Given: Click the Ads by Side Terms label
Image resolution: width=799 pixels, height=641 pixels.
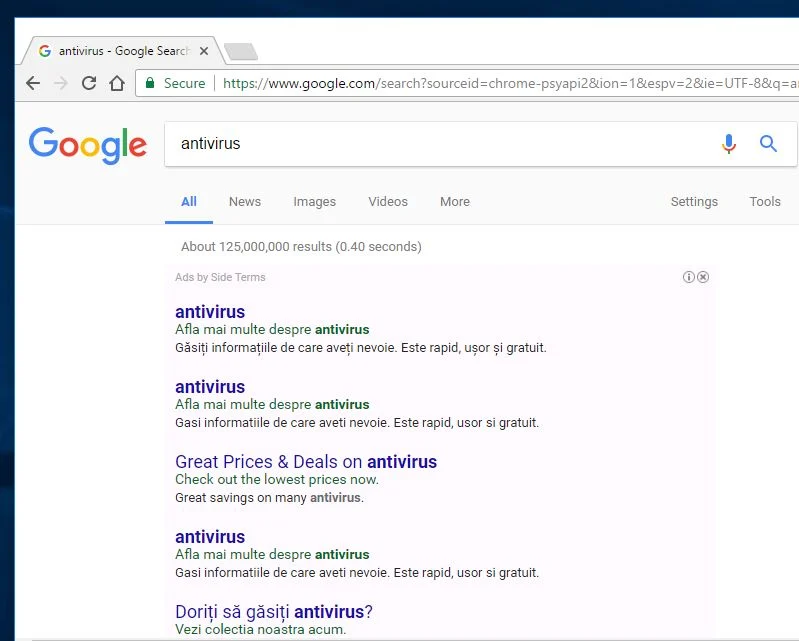Looking at the screenshot, I should (x=220, y=277).
